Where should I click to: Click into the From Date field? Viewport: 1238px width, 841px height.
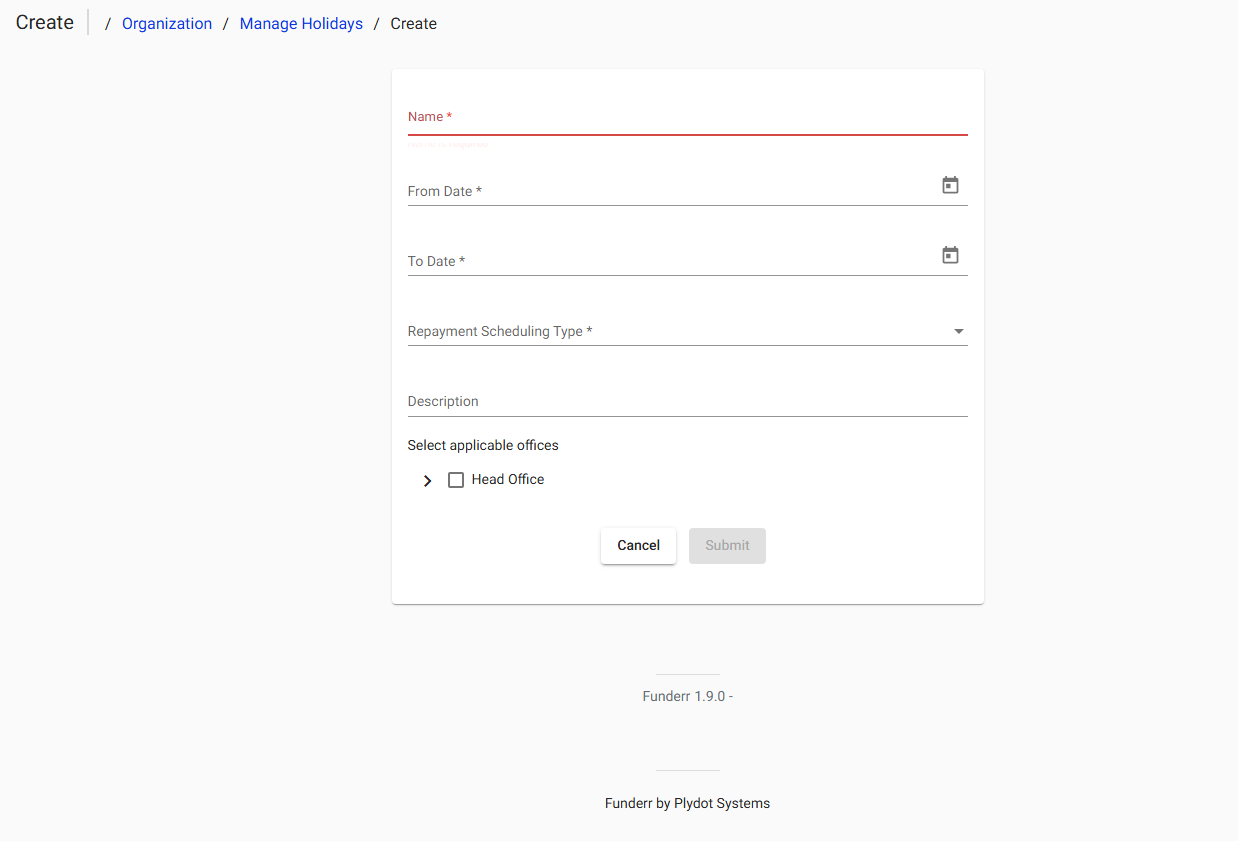[x=670, y=190]
